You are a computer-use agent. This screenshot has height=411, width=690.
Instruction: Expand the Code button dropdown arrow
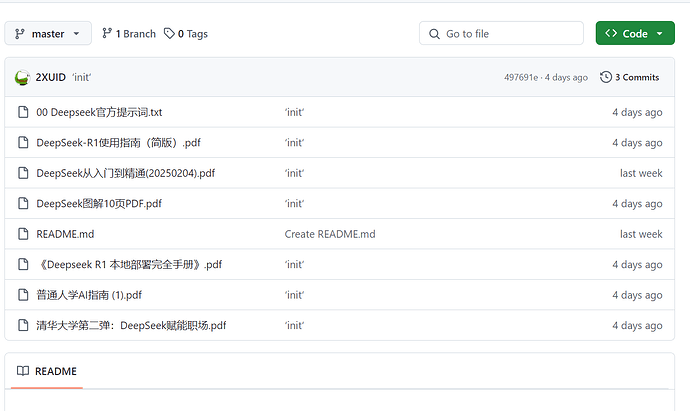click(660, 33)
